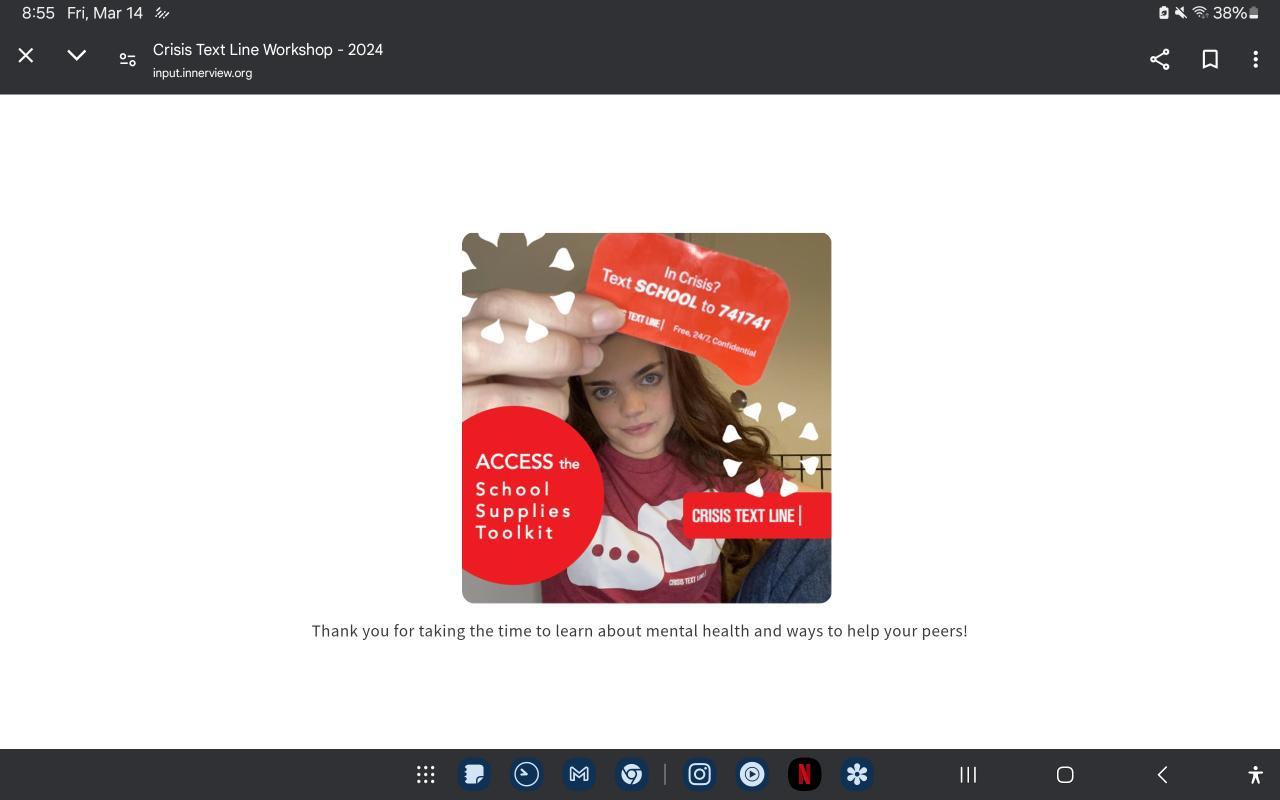The width and height of the screenshot is (1280, 800).
Task: Open site settings icon beside page title
Action: tap(127, 60)
